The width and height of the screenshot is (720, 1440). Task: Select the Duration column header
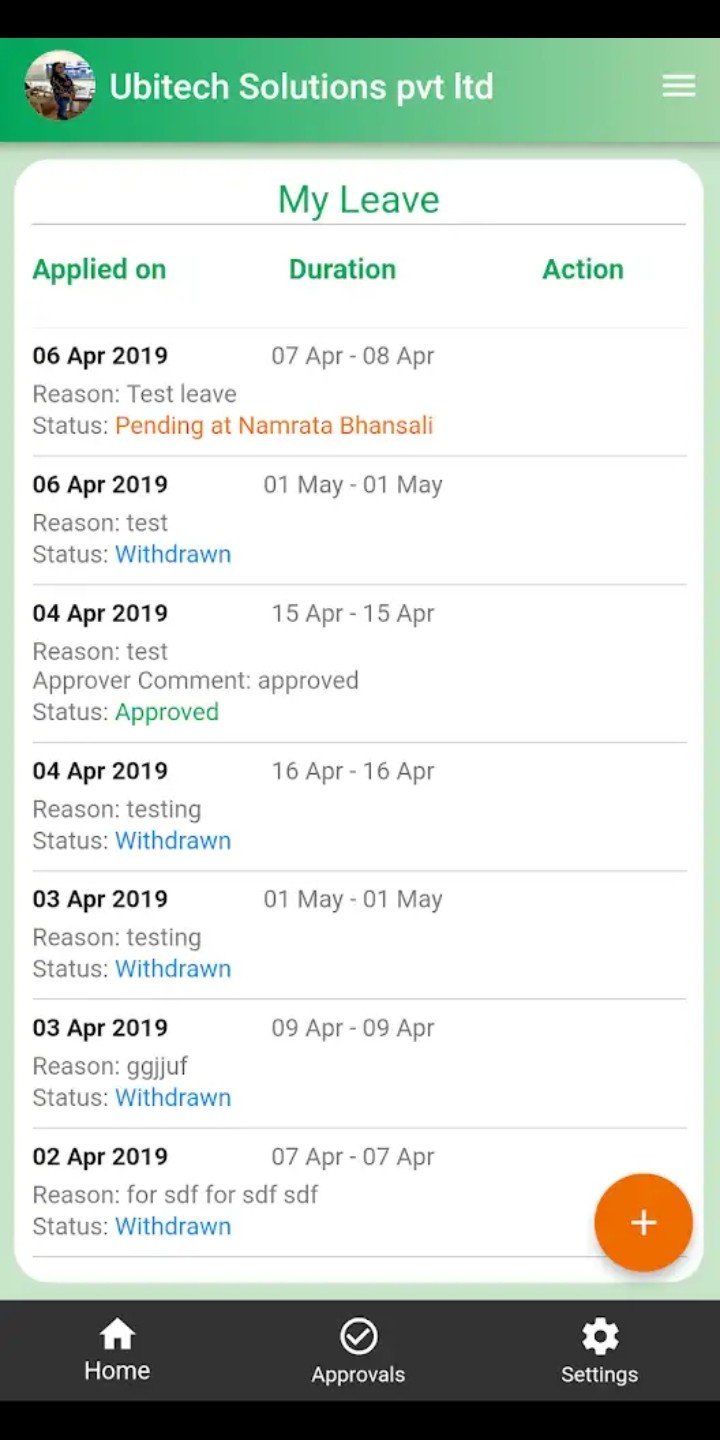tap(342, 269)
